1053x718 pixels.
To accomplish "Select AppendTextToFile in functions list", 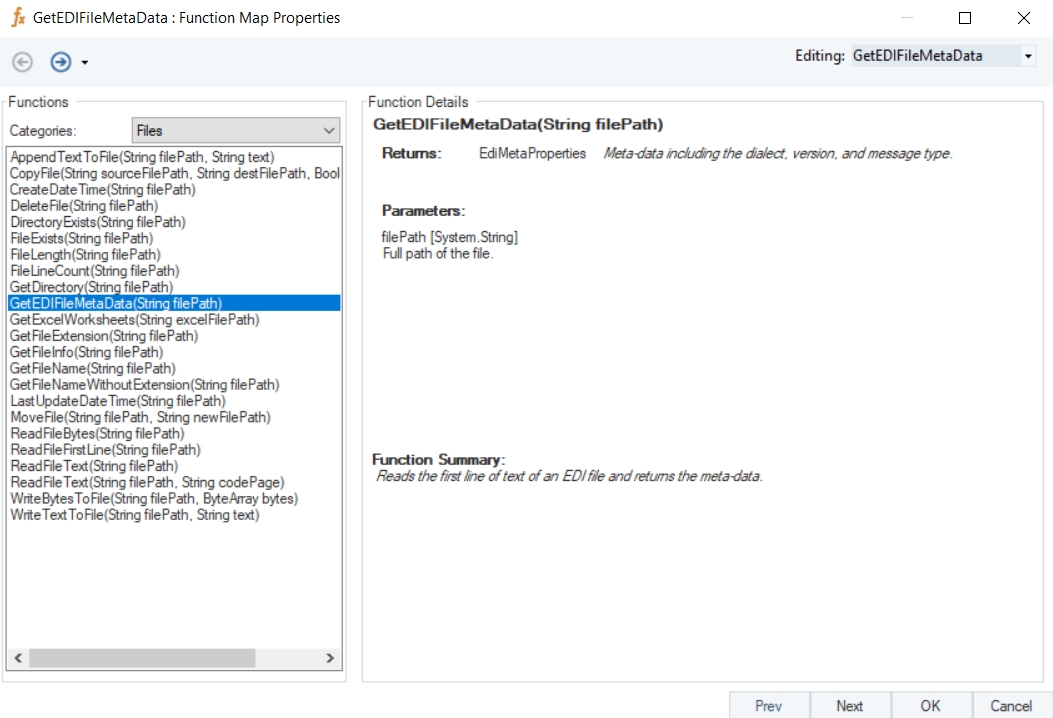I will (x=141, y=157).
